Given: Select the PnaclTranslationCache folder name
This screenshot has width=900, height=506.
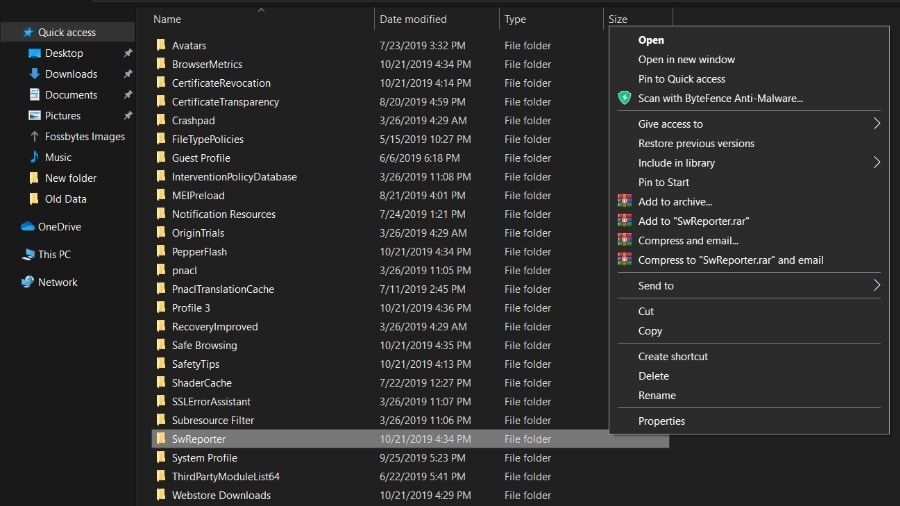Looking at the screenshot, I should tap(223, 289).
